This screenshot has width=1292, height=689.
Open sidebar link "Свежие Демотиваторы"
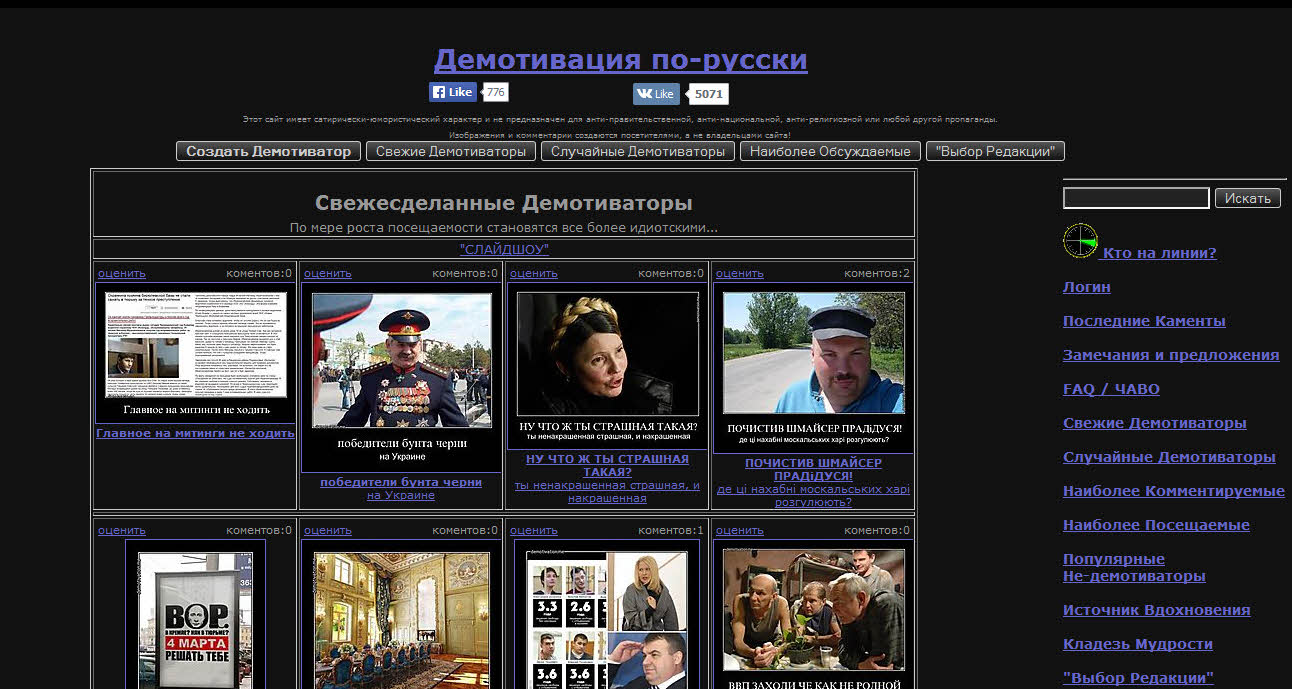(x=1154, y=423)
